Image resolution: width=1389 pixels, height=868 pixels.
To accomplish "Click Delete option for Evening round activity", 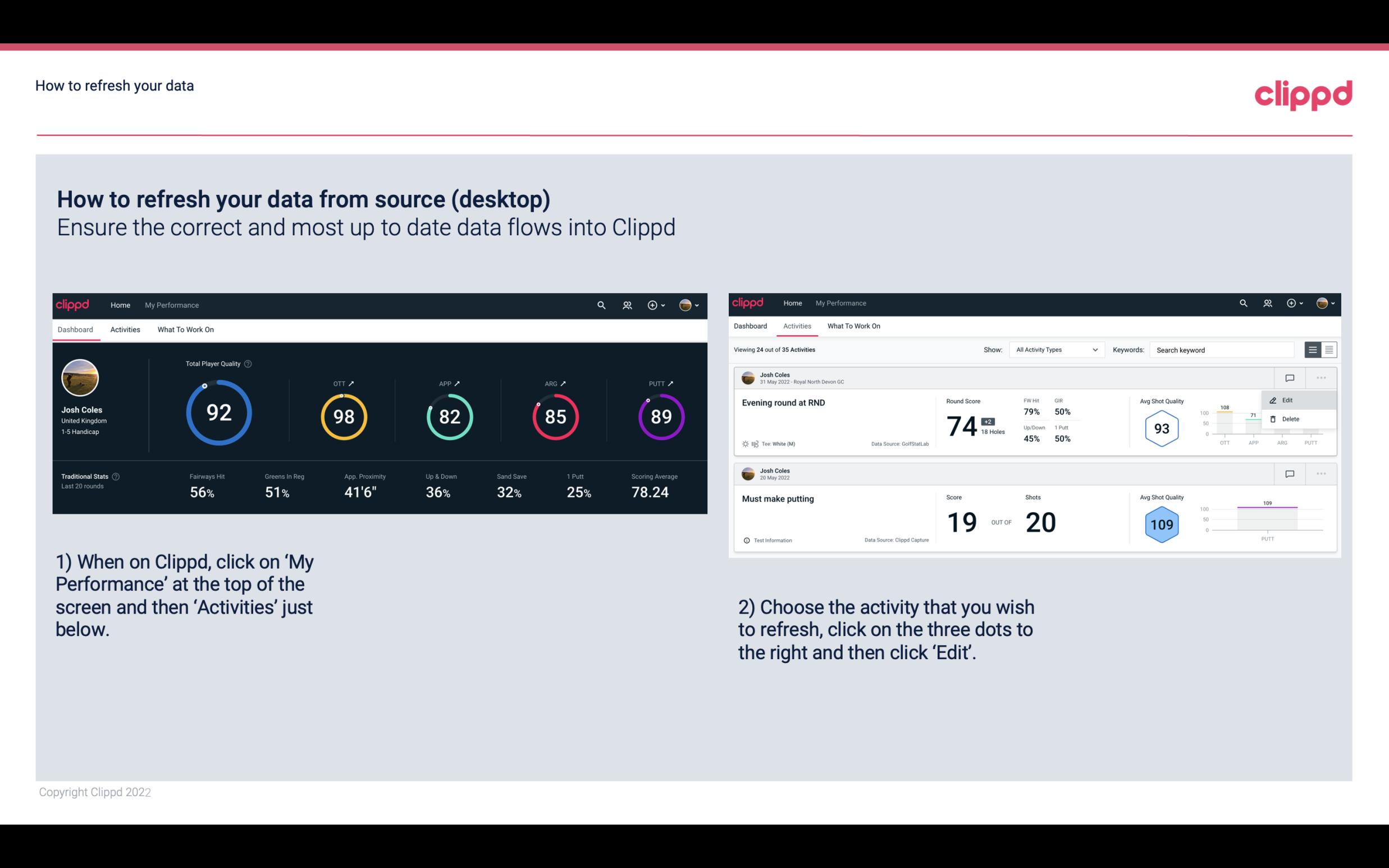I will pyautogui.click(x=1289, y=419).
